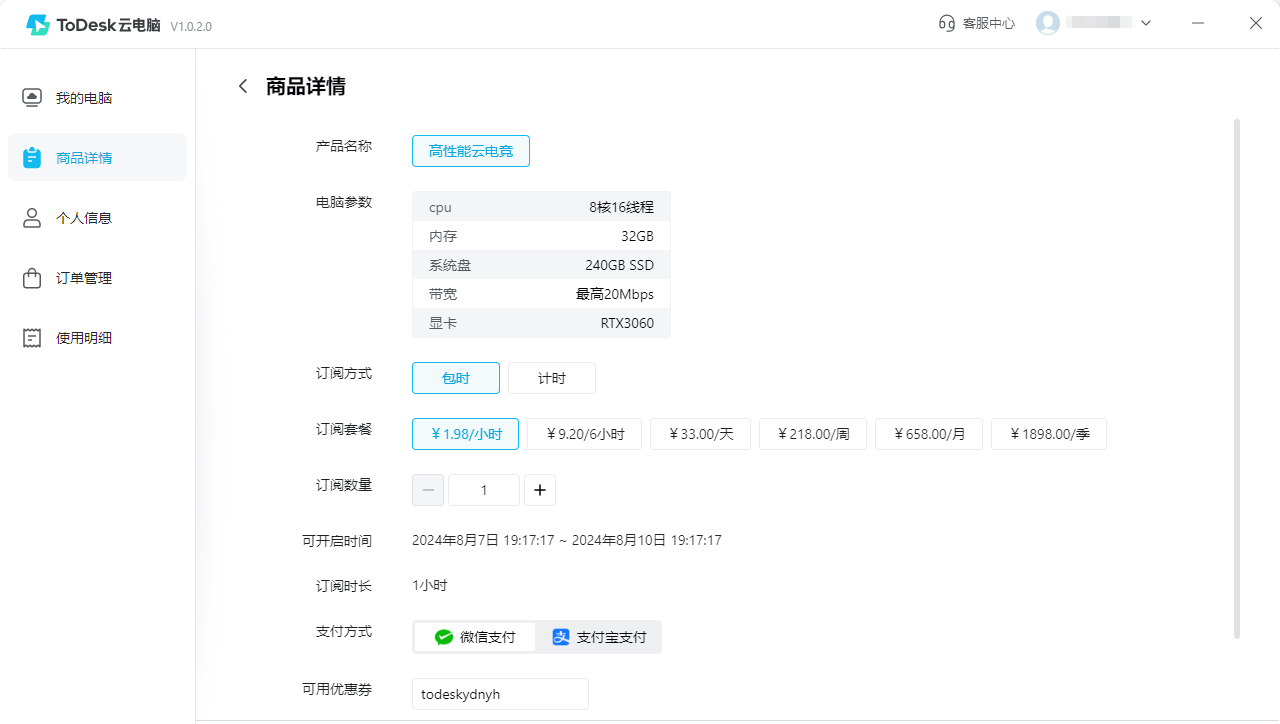
Task: Click the 32GB memory value
Action: click(x=637, y=236)
